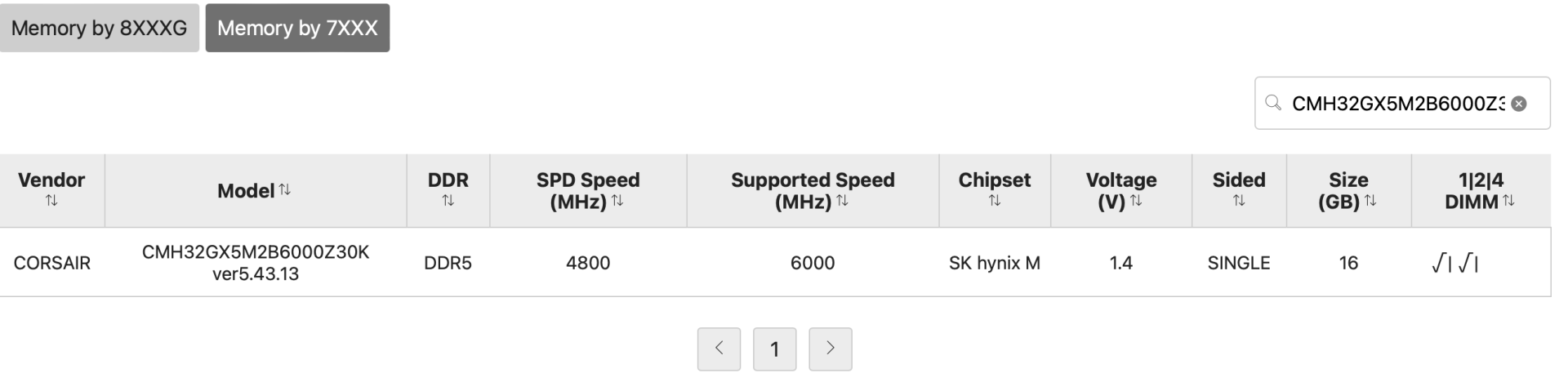Click the magnifier search icon
This screenshot has width=1568, height=382.
(1272, 103)
